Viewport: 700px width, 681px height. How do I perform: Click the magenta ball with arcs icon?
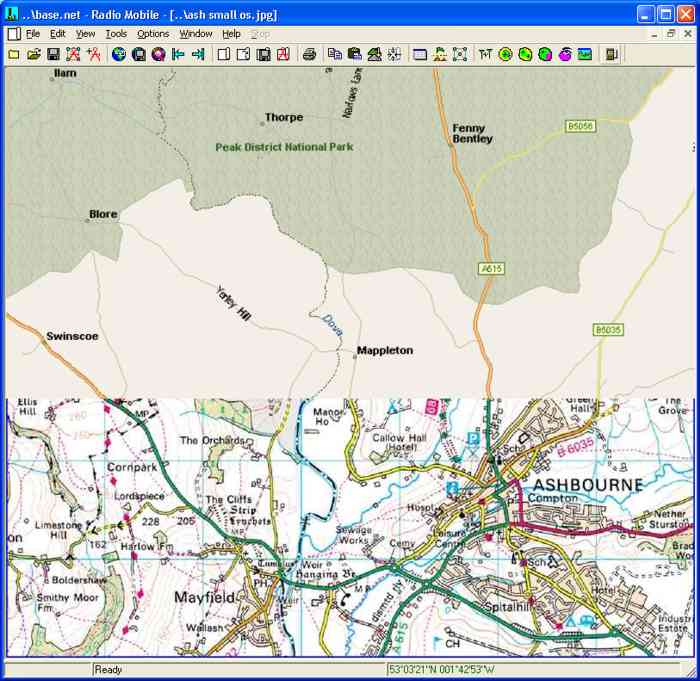pos(565,54)
